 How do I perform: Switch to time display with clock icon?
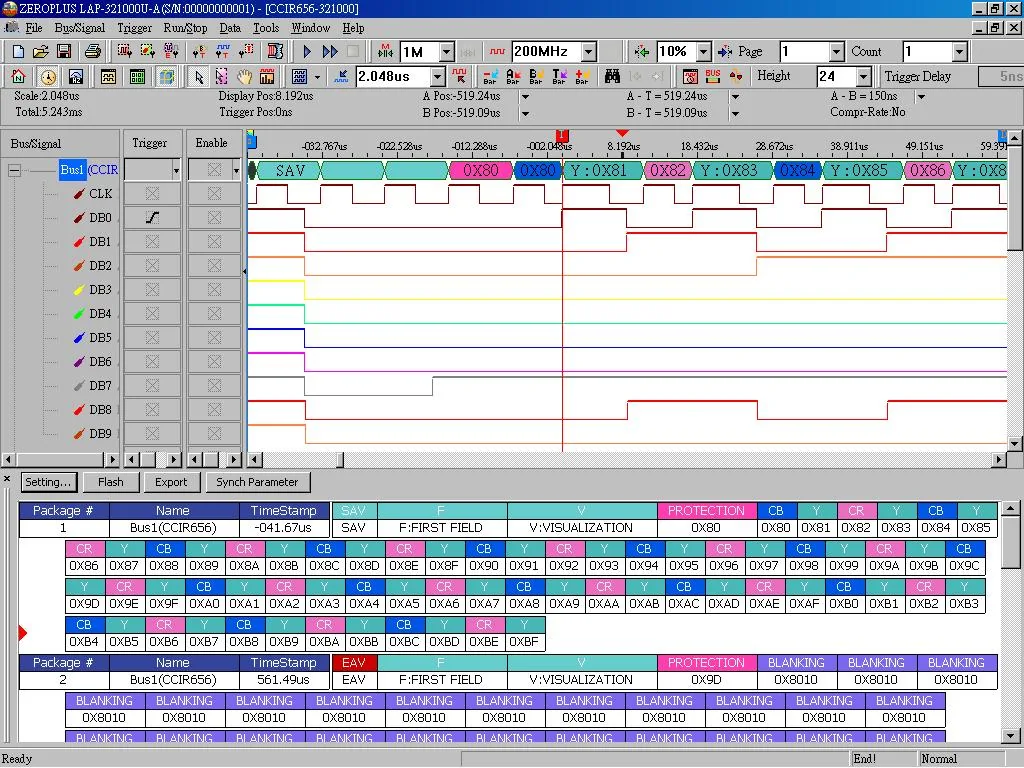48,76
